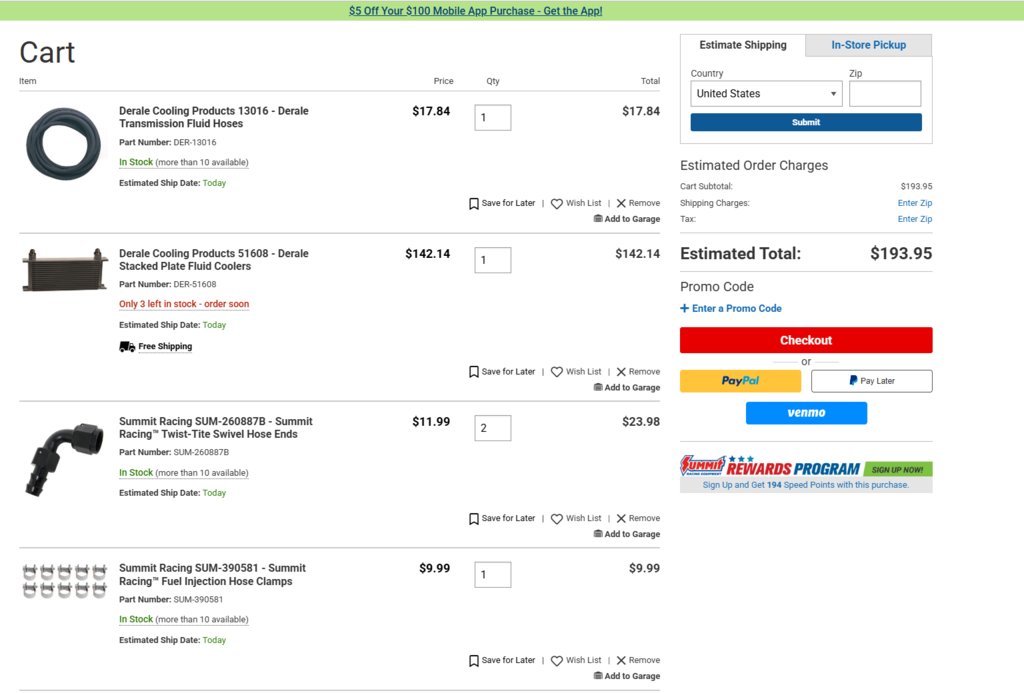Click the $23.98 total for Swivel Hose Ends

[x=641, y=422]
